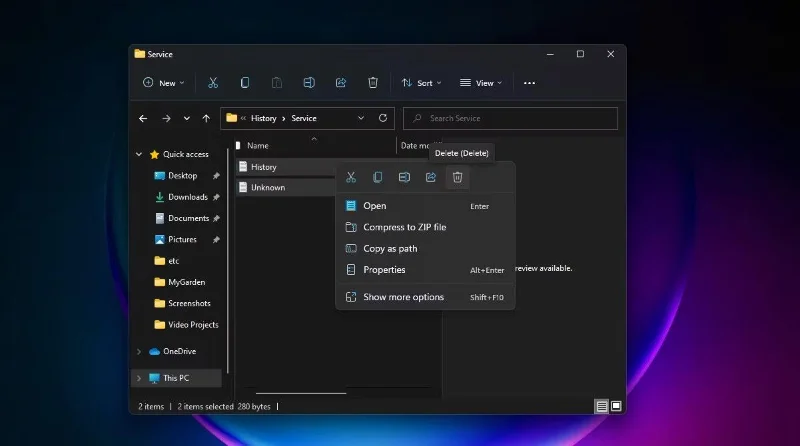Click the Search Service field

[x=510, y=118]
